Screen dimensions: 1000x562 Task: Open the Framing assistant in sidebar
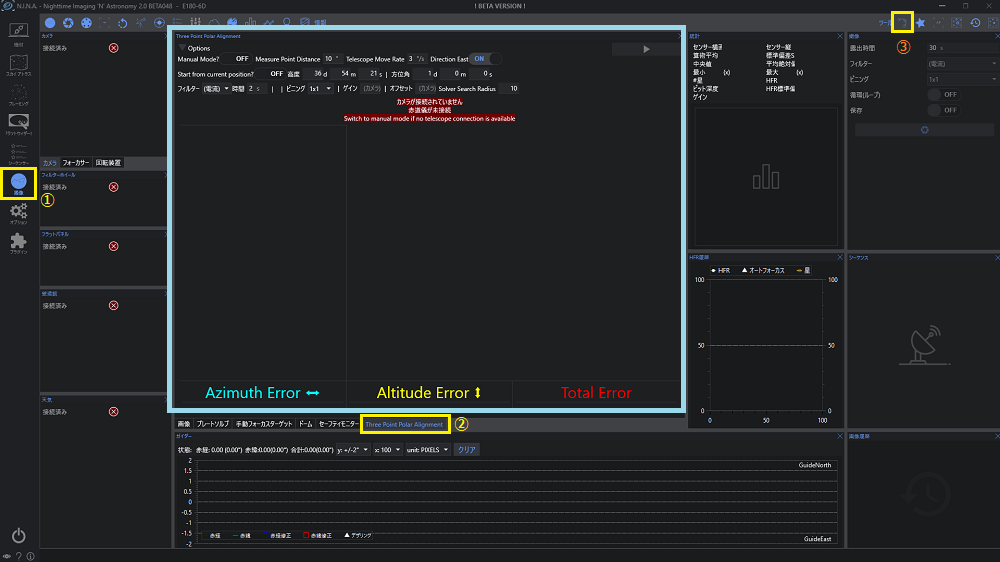(18, 94)
